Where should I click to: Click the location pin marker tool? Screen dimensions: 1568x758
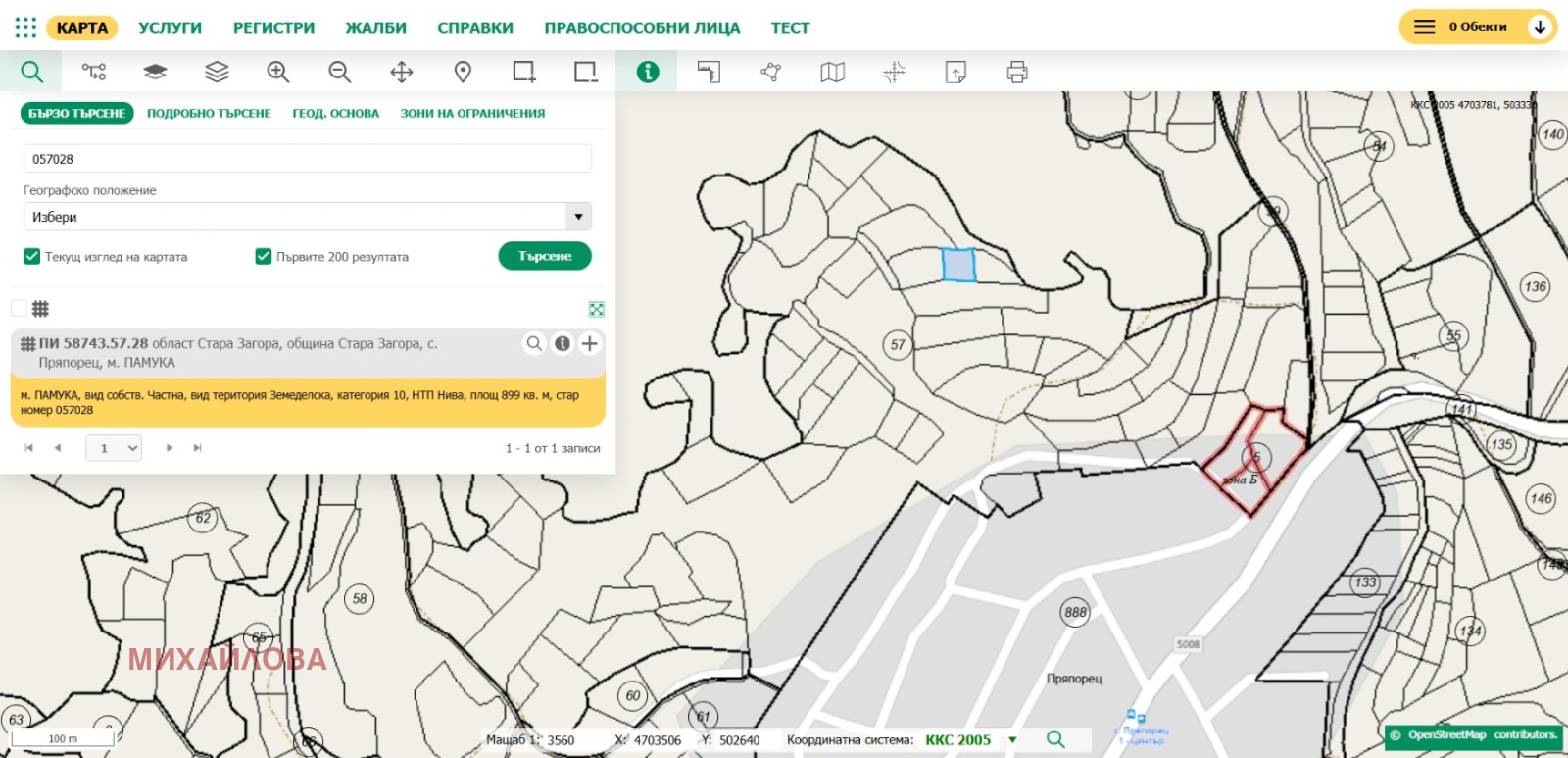coord(463,72)
